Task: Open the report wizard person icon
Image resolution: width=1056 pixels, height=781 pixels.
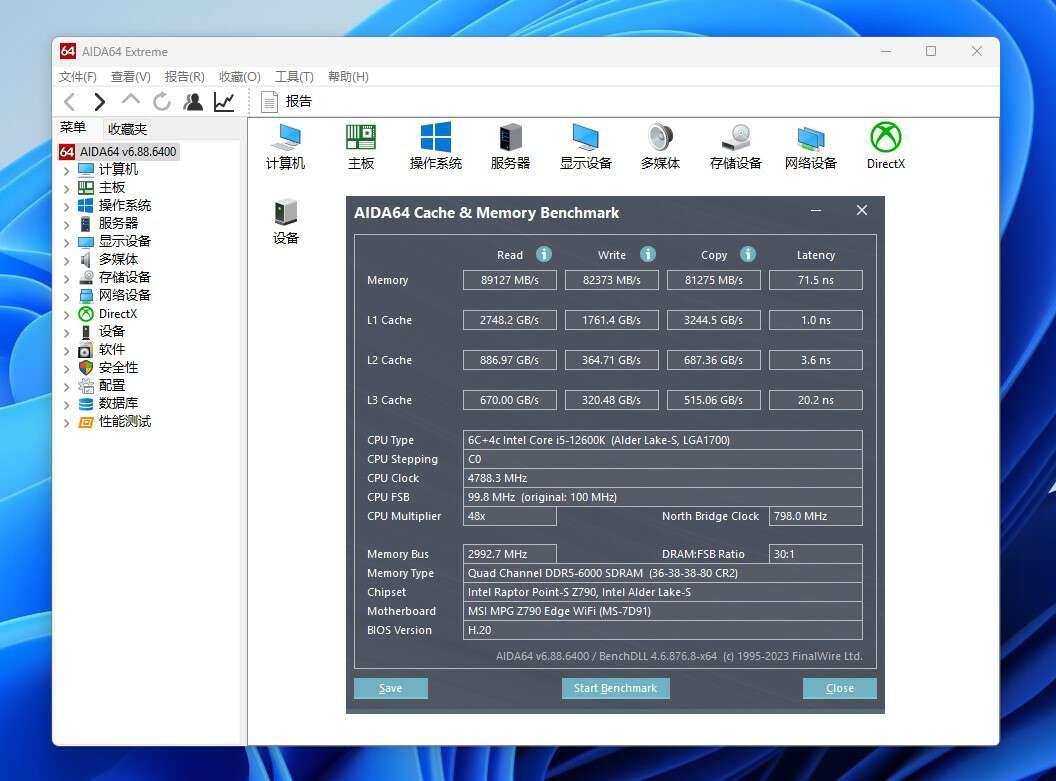Action: (193, 101)
